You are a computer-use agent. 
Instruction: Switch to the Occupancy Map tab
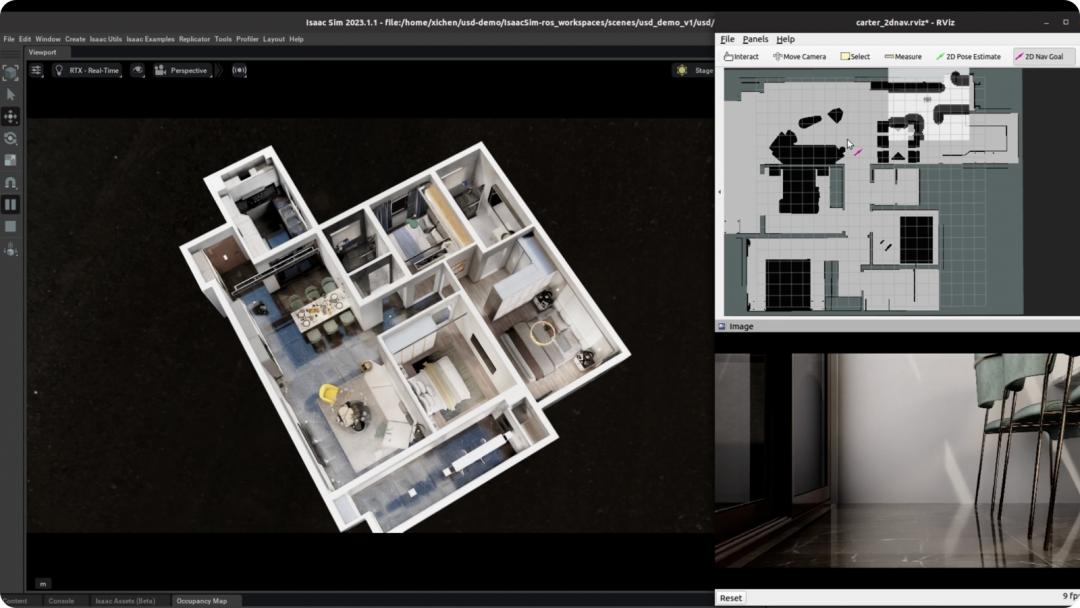pyautogui.click(x=202, y=601)
